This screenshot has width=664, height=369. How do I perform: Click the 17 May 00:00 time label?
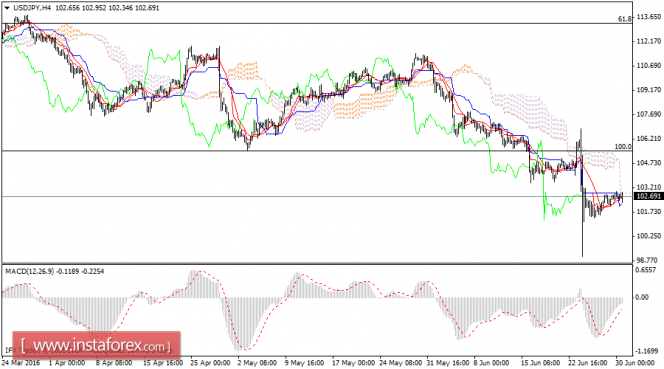[353, 363]
